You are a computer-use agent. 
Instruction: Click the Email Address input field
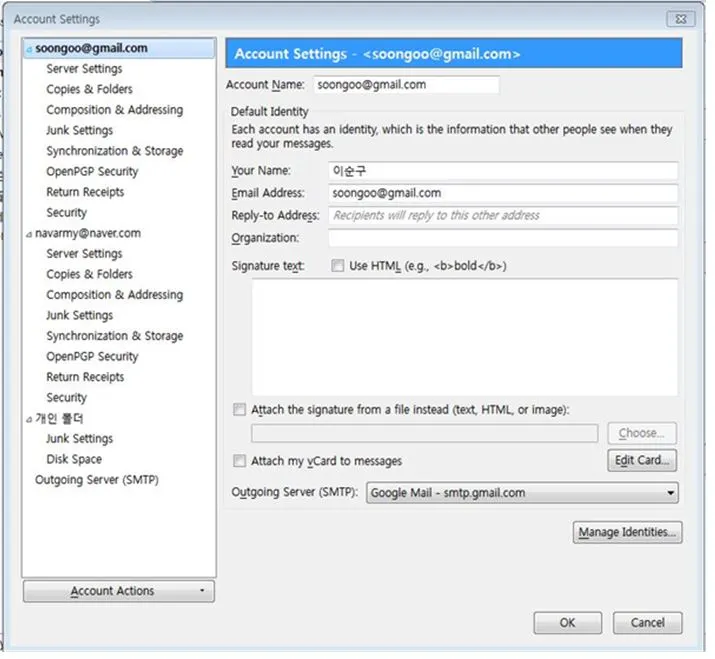pos(503,193)
